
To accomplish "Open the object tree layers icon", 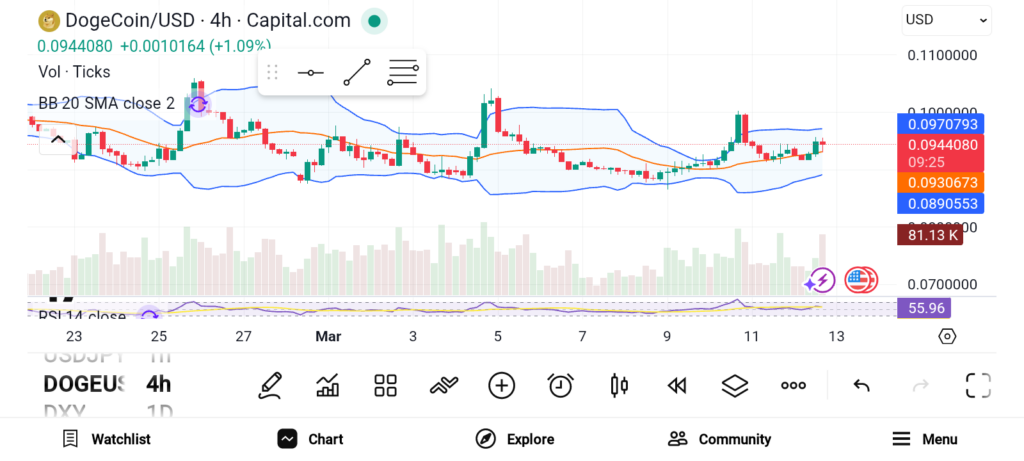I will coord(735,385).
